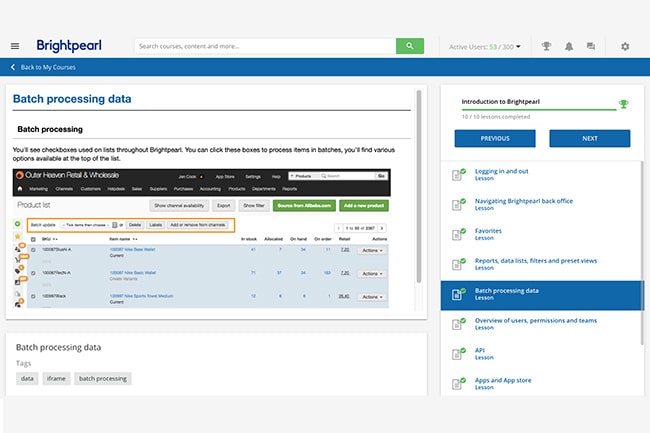This screenshot has width=650, height=433.
Task: Open the Products menu in embedded nav
Action: 237,189
